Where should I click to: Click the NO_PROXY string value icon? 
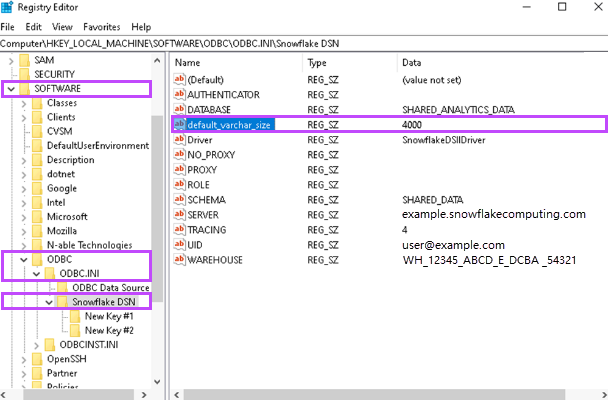pos(179,154)
